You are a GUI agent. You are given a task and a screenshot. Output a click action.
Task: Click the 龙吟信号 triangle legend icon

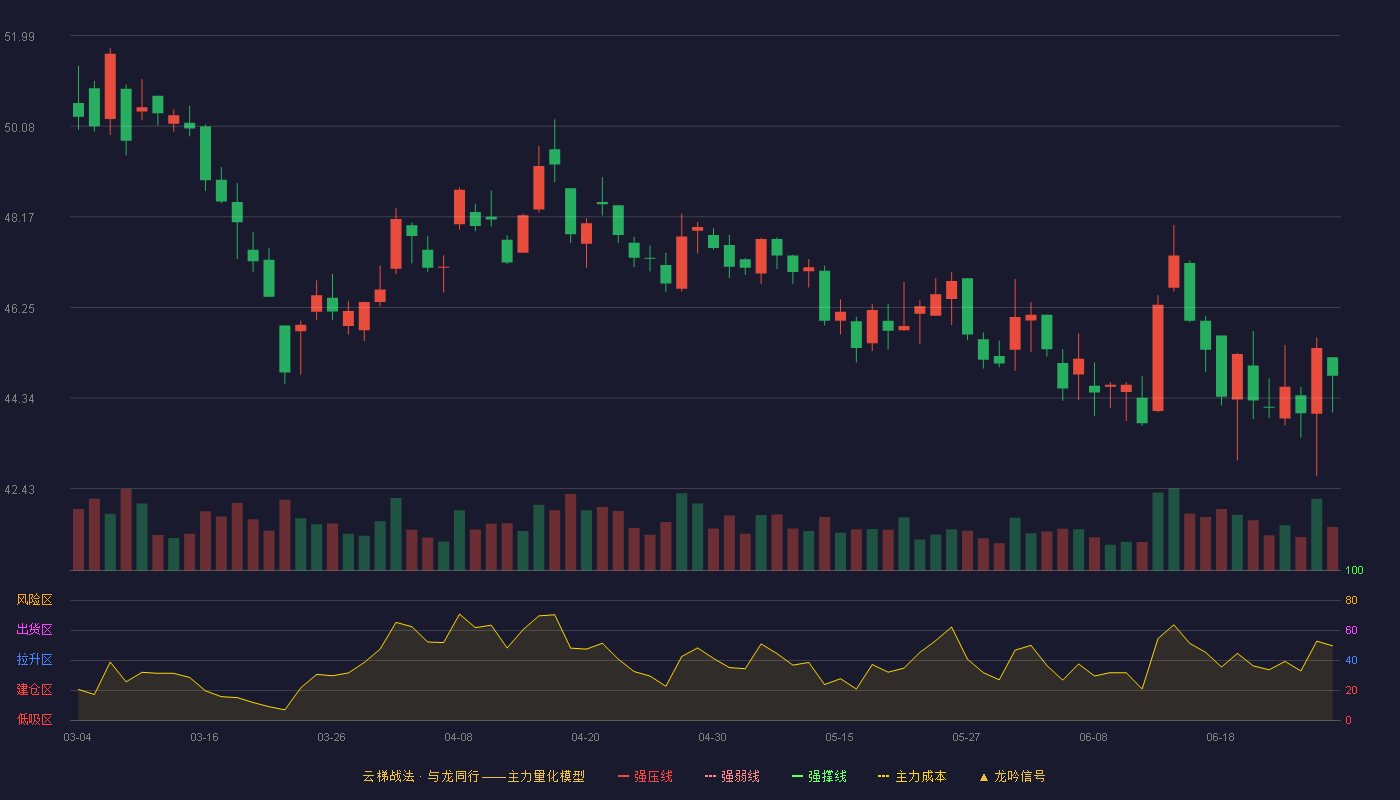click(x=983, y=776)
